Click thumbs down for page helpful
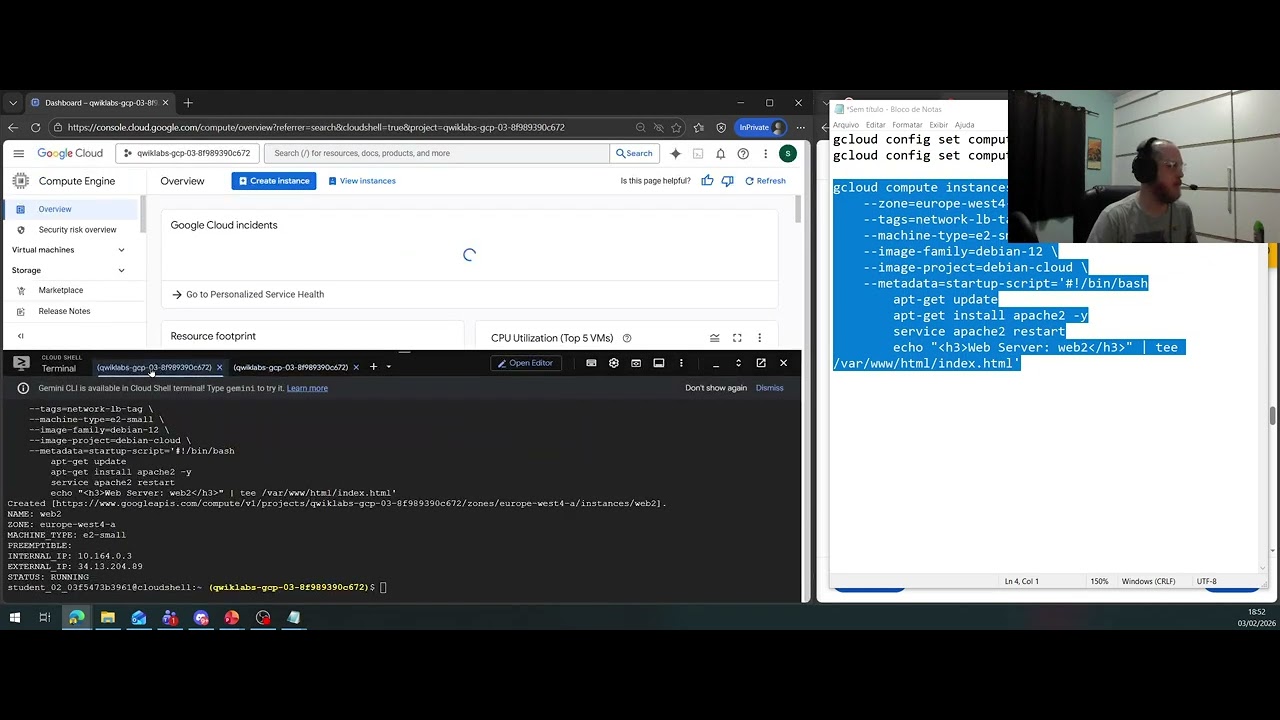 pyautogui.click(x=727, y=181)
